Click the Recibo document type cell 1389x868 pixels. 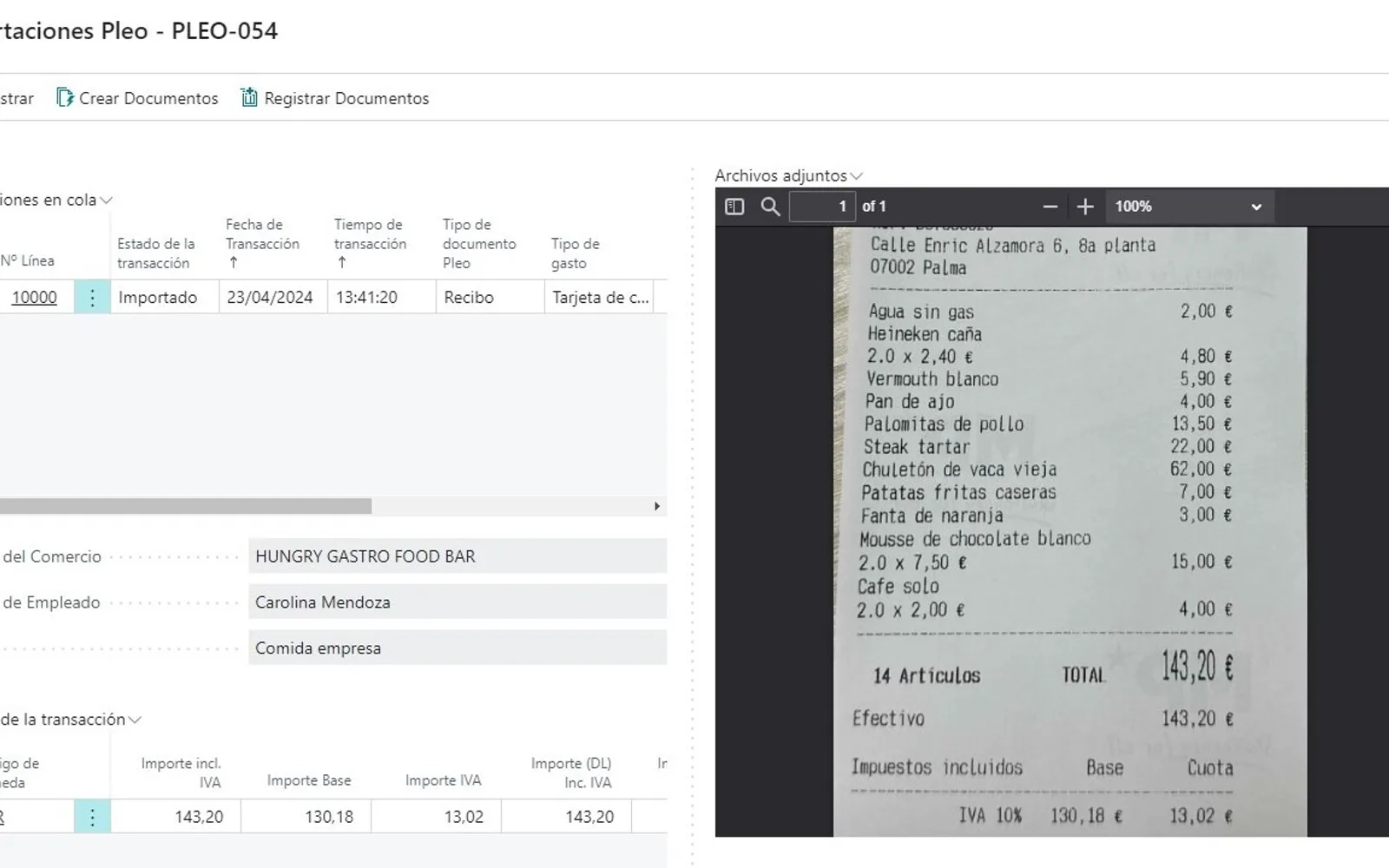490,297
